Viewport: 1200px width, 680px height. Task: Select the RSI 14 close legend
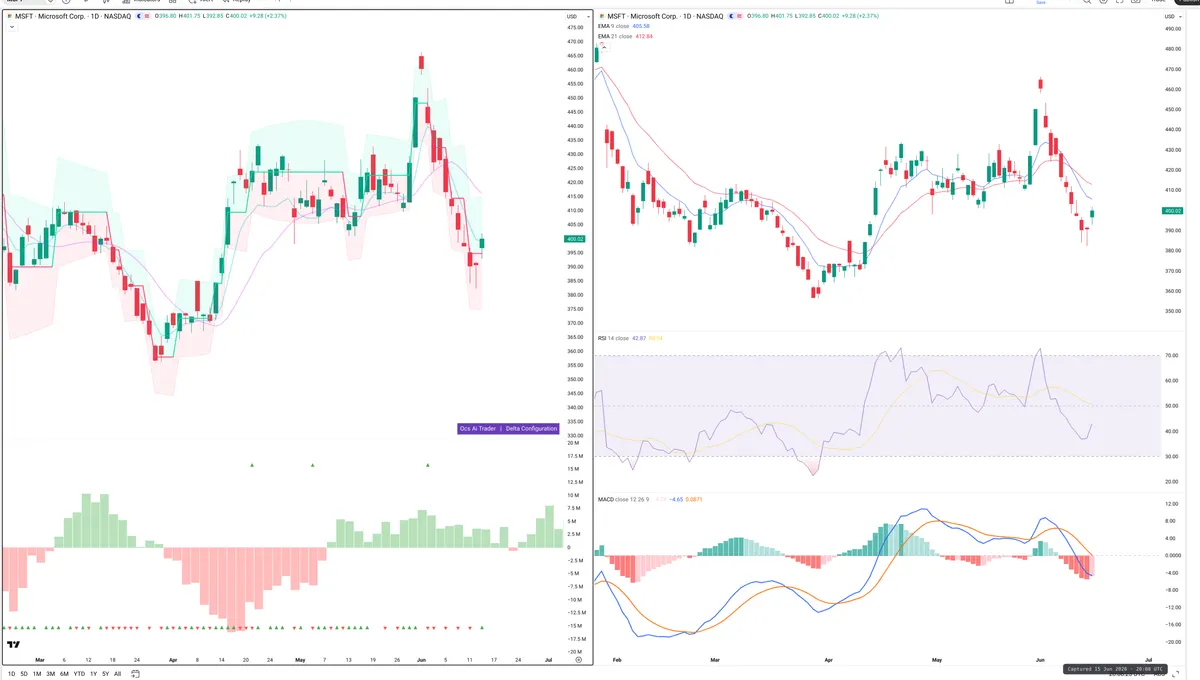(x=629, y=339)
